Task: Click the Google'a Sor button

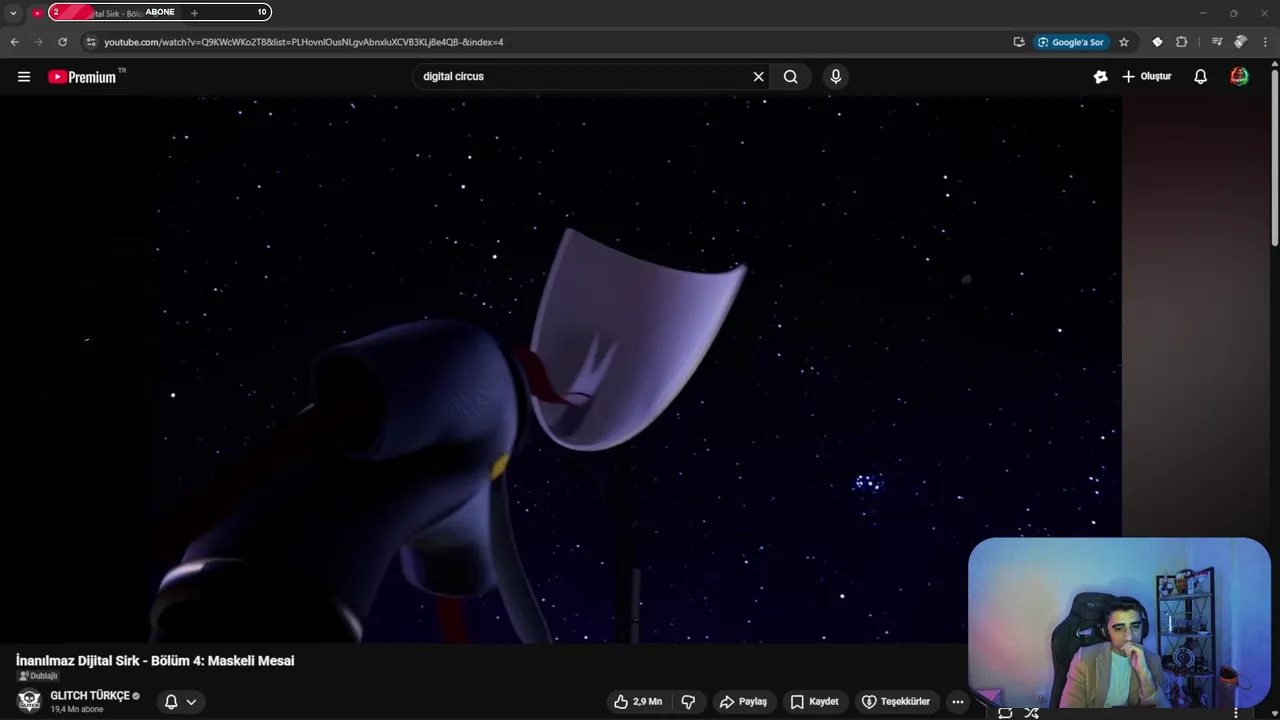Action: click(1071, 42)
